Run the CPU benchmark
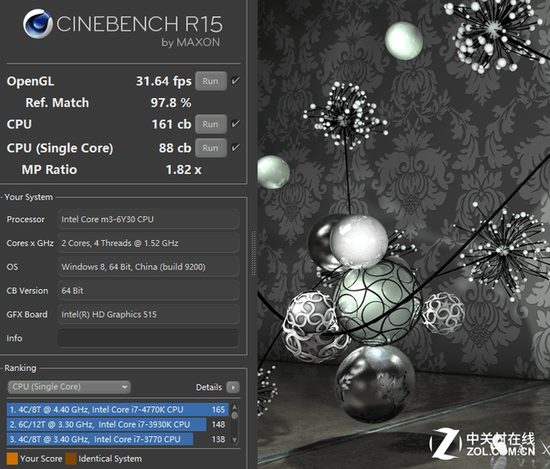 [x=210, y=124]
